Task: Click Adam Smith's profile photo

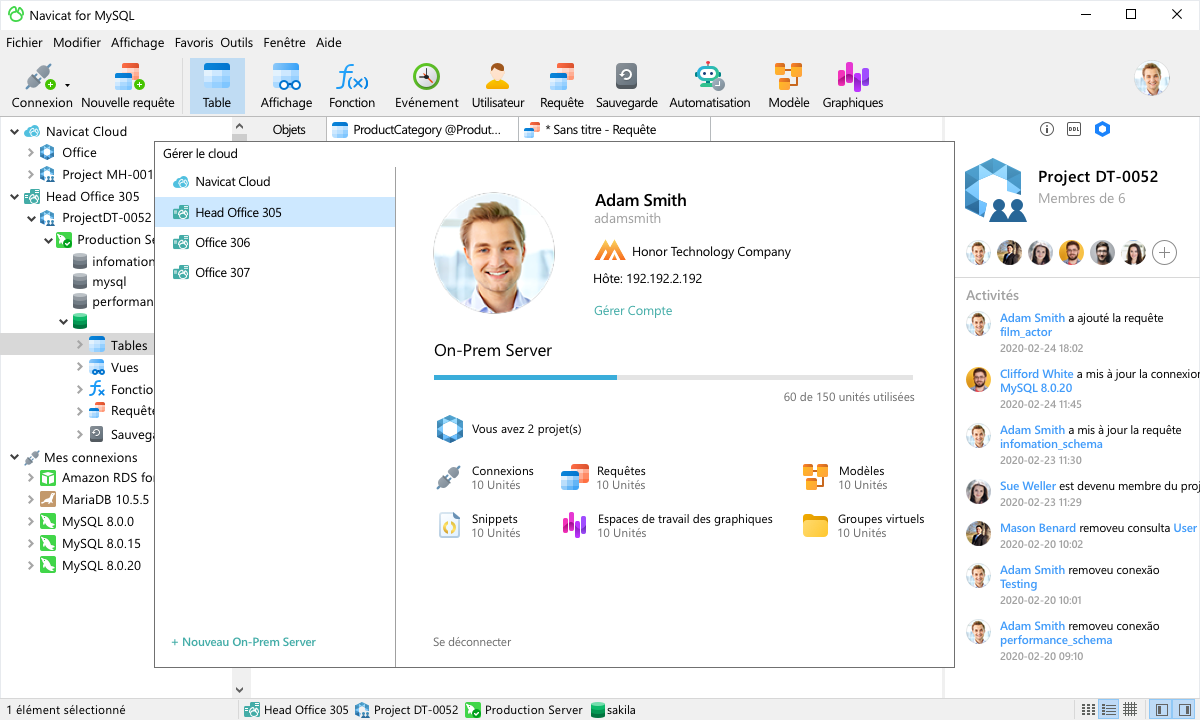Action: pyautogui.click(x=494, y=254)
